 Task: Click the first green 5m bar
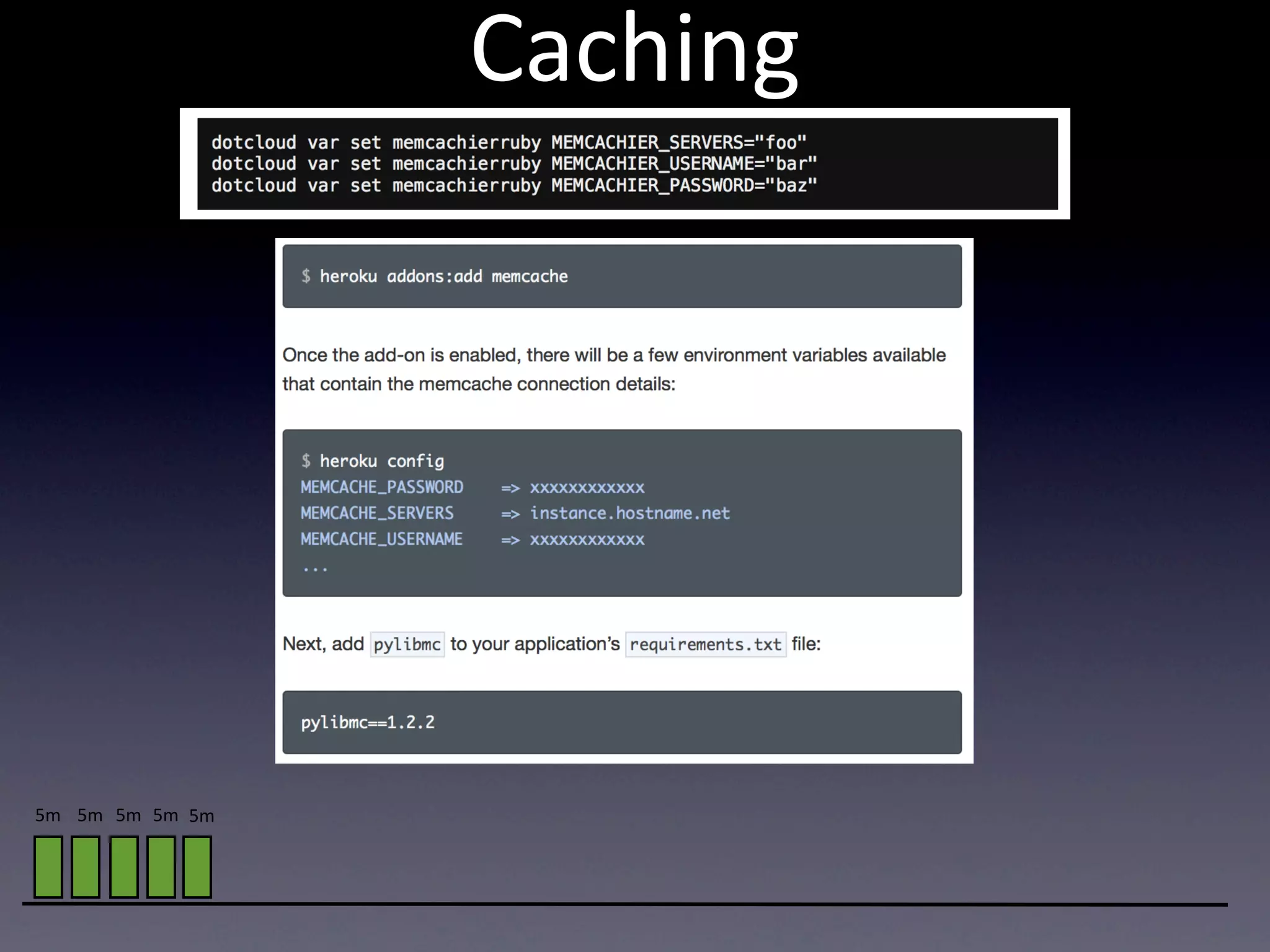point(48,866)
